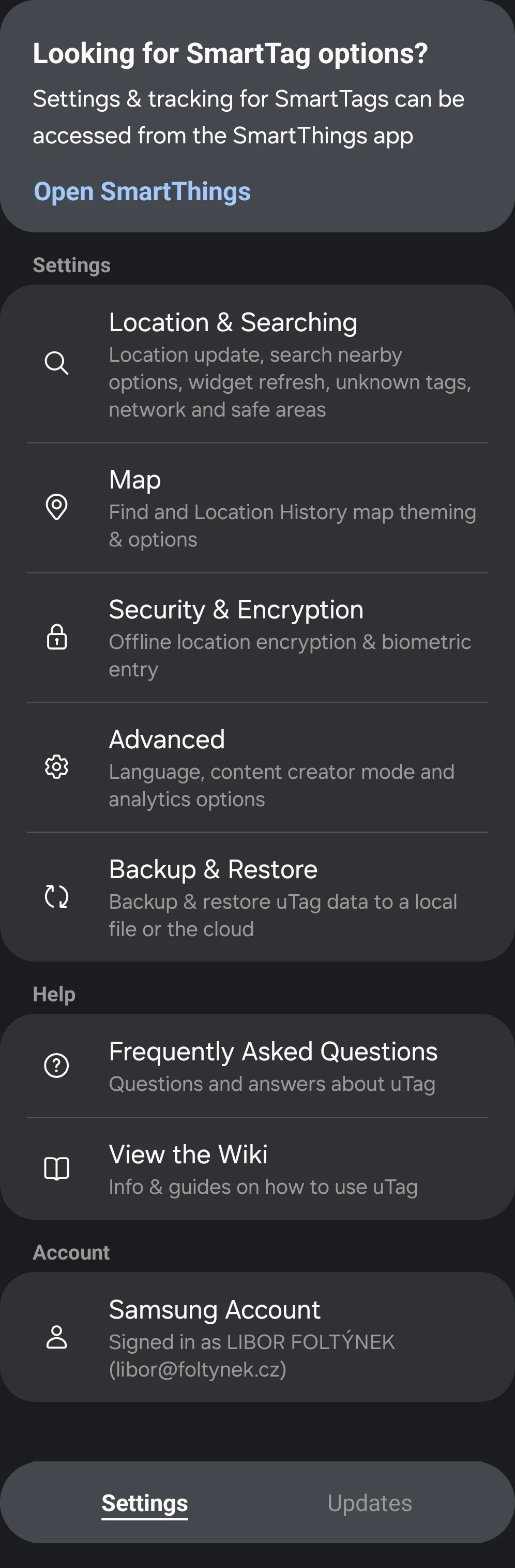
Task: Tap the SmartTag options banner heading
Action: 230,54
